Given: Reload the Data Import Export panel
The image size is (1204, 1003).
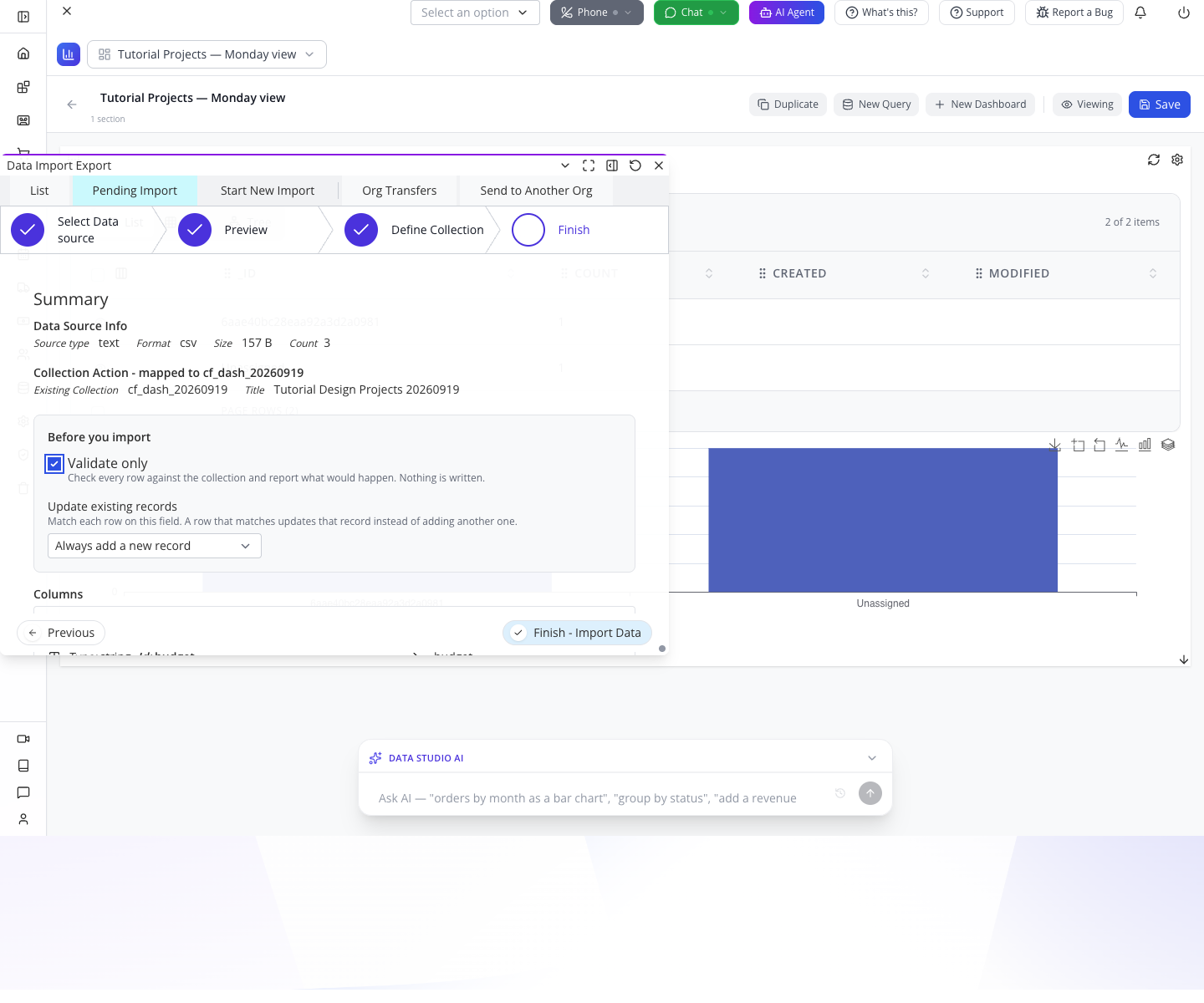Looking at the screenshot, I should [635, 165].
